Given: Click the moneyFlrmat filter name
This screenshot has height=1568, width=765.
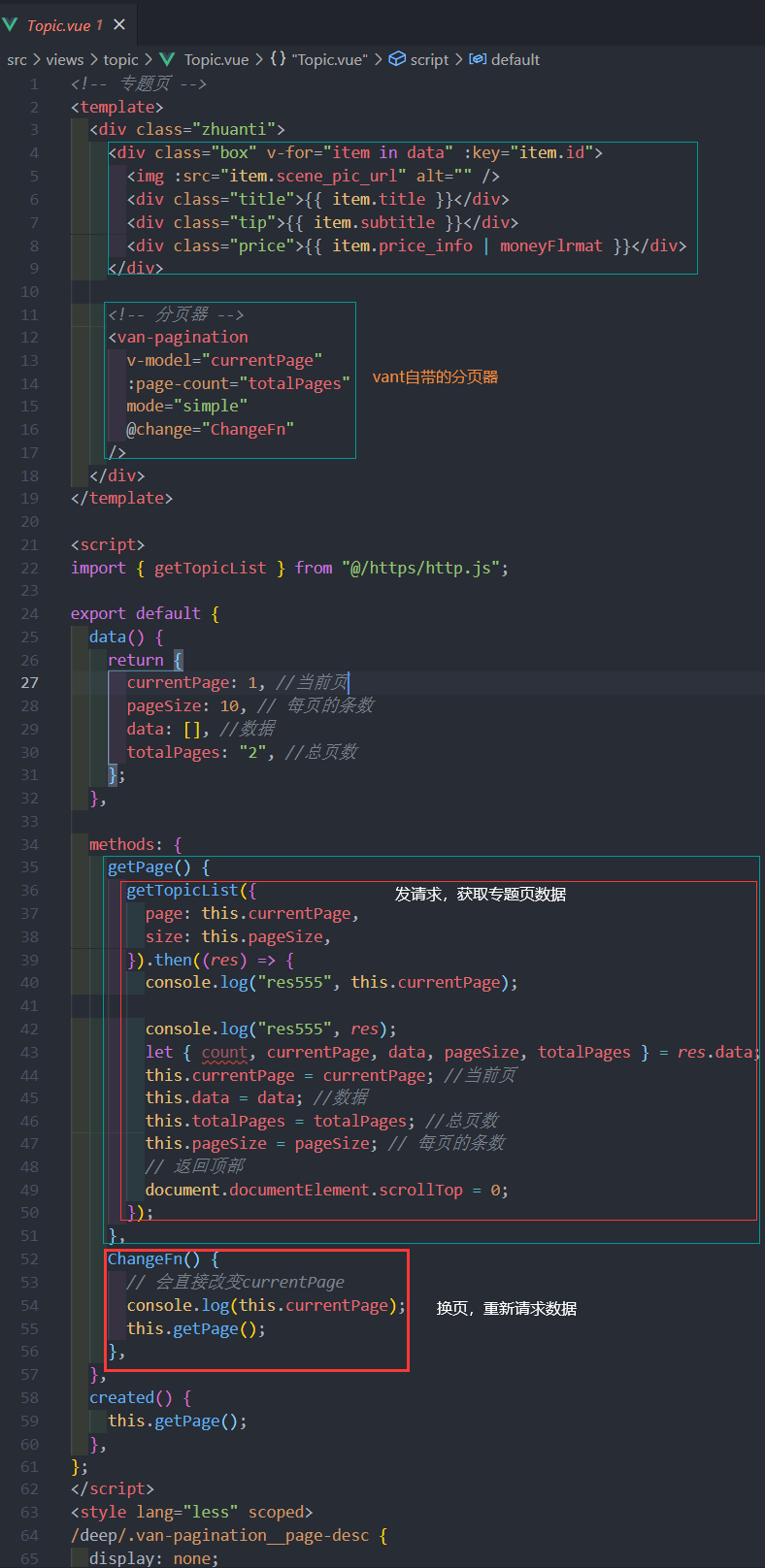Looking at the screenshot, I should point(551,245).
